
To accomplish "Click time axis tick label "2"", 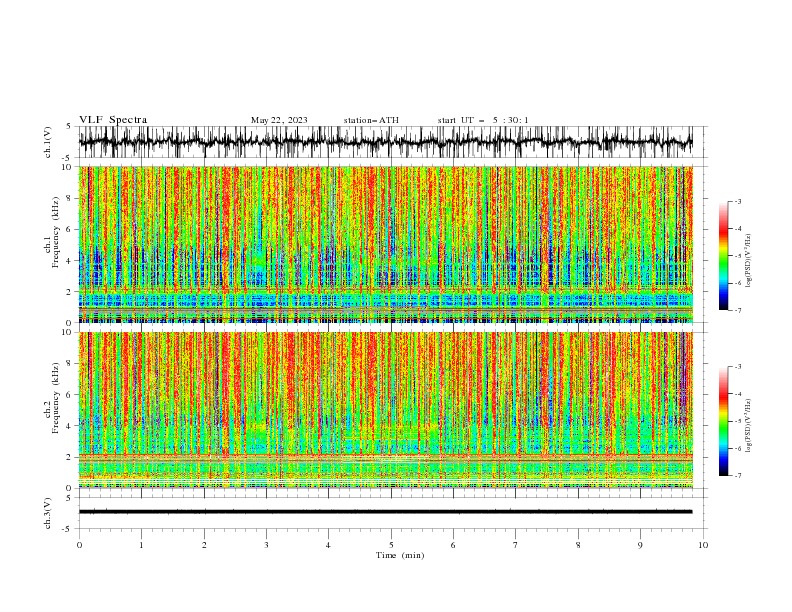I will [204, 545].
